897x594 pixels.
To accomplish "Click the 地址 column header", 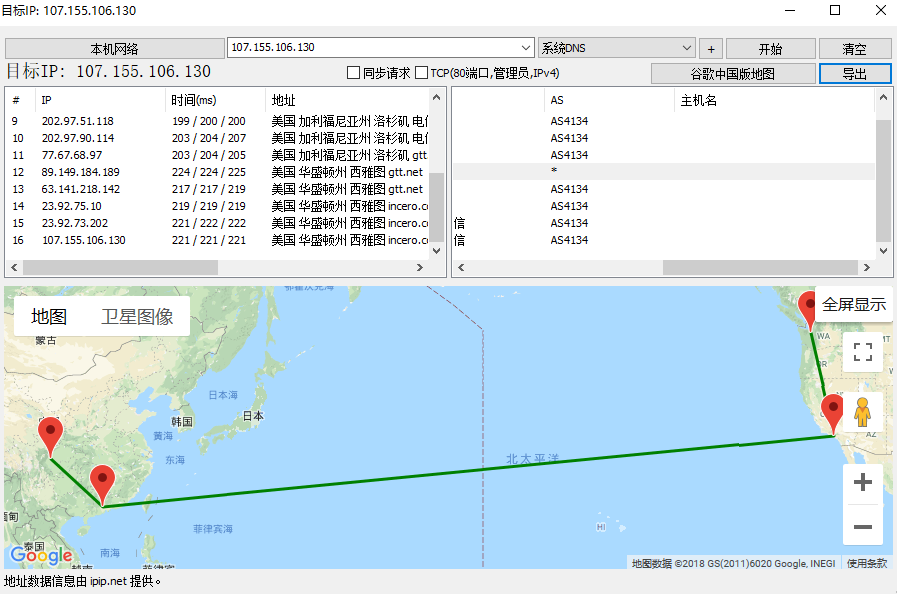I will [x=347, y=100].
